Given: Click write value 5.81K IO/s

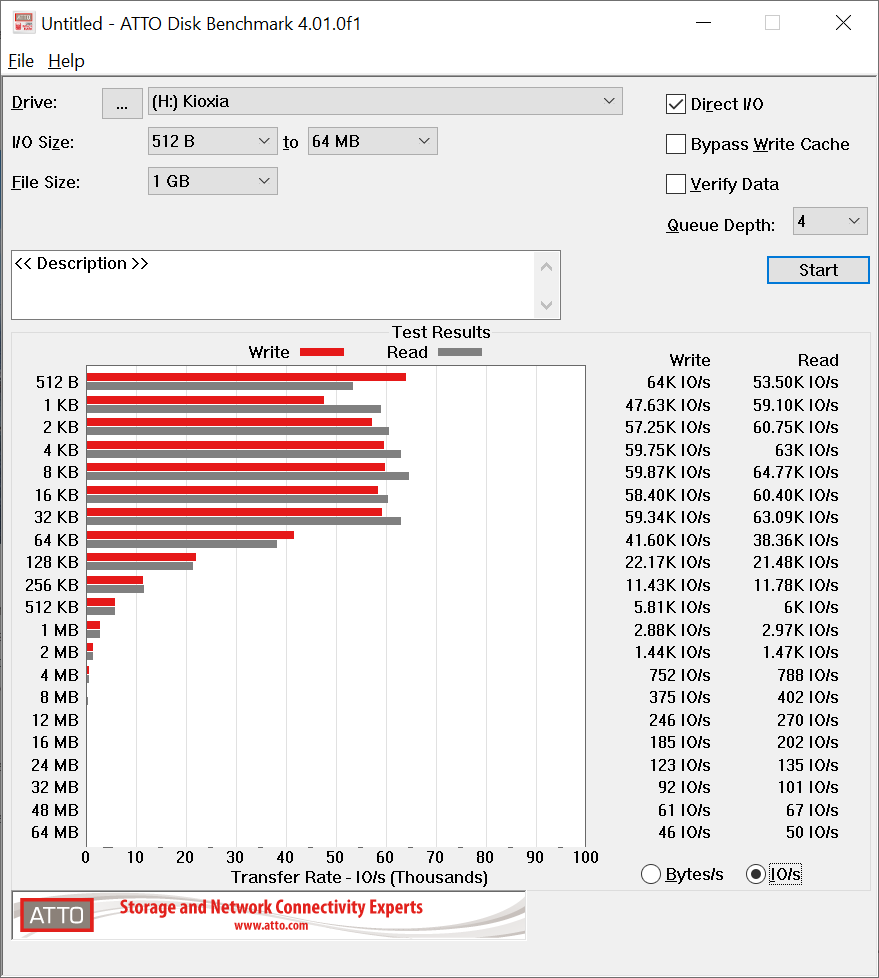Looking at the screenshot, I should 672,607.
